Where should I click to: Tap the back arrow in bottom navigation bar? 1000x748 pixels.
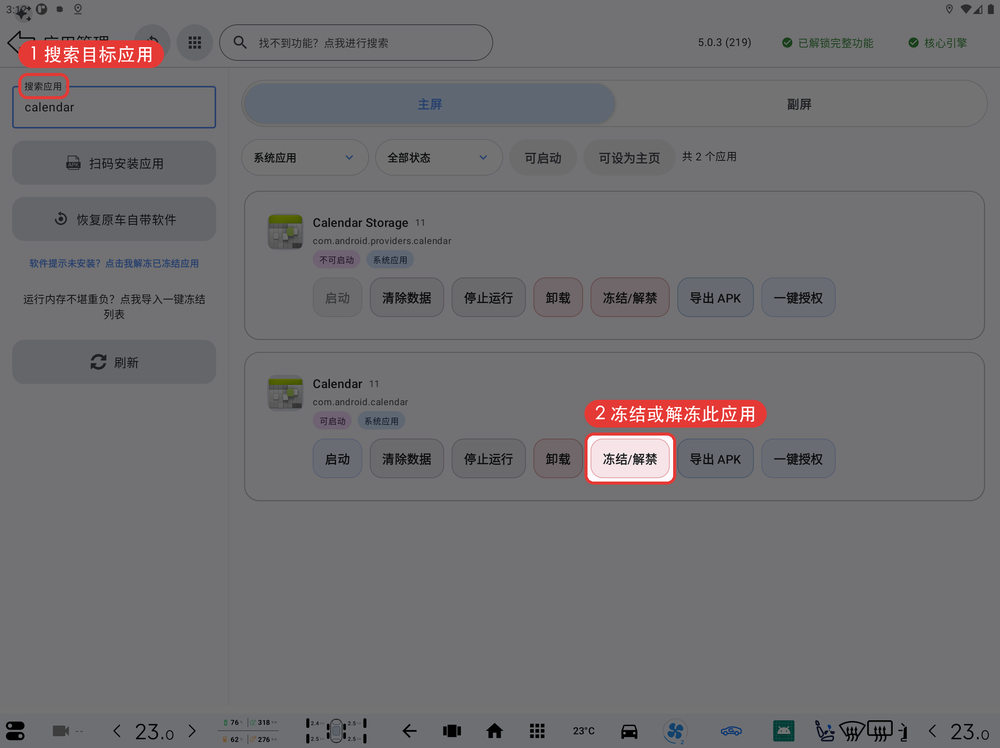pos(409,731)
